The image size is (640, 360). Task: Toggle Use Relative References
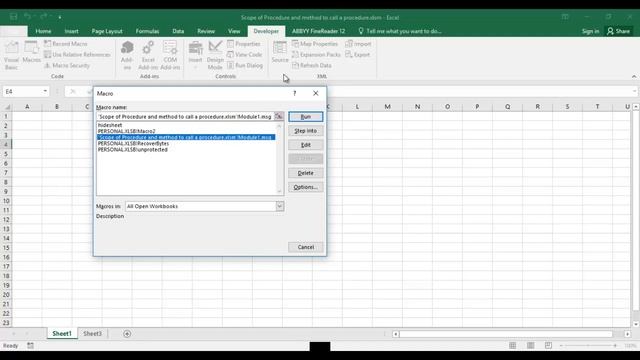[x=77, y=54]
